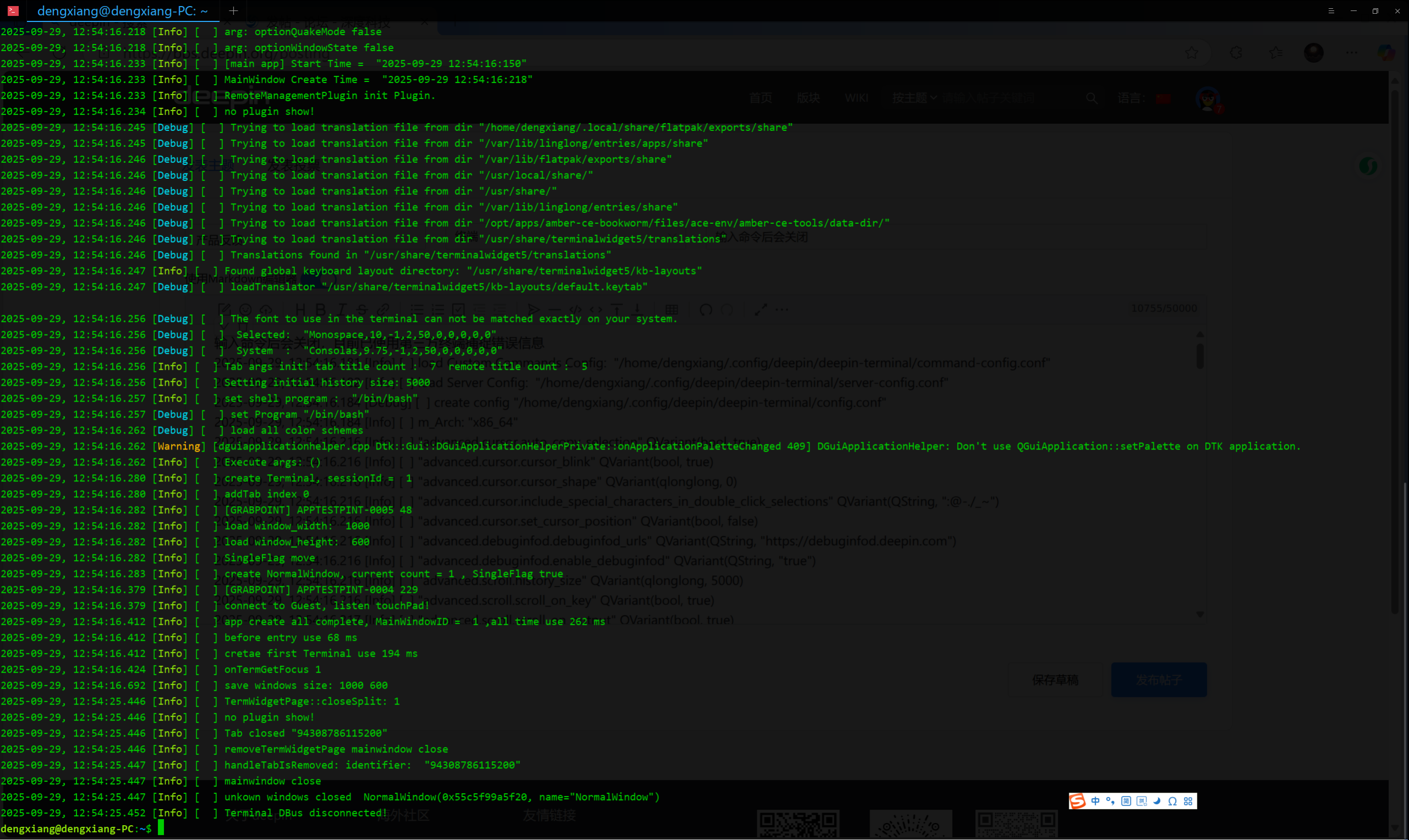Click line 'onTermGetFocus 1'
The width and height of the screenshot is (1409, 840).
(x=272, y=669)
